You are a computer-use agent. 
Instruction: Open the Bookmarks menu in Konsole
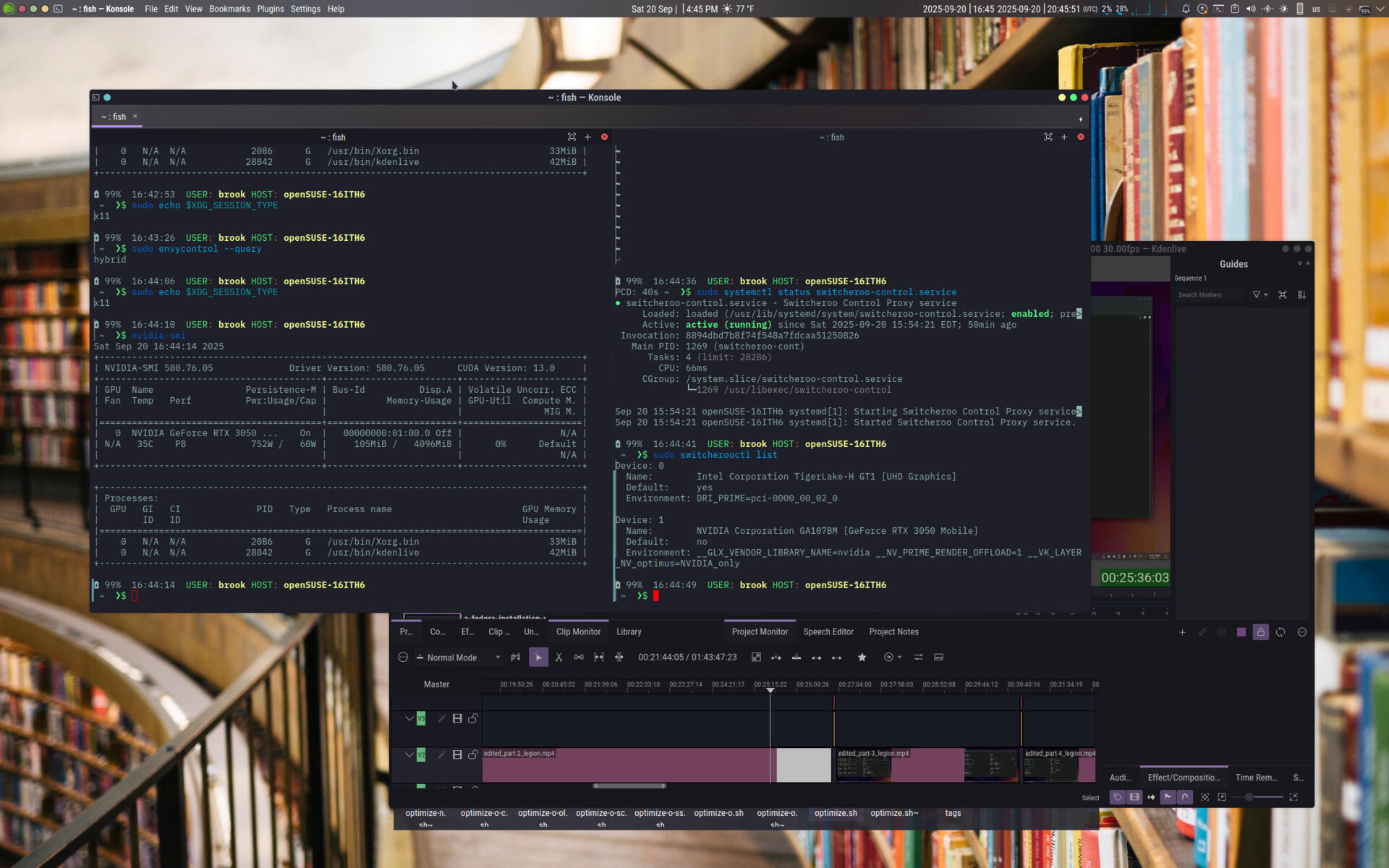229,9
